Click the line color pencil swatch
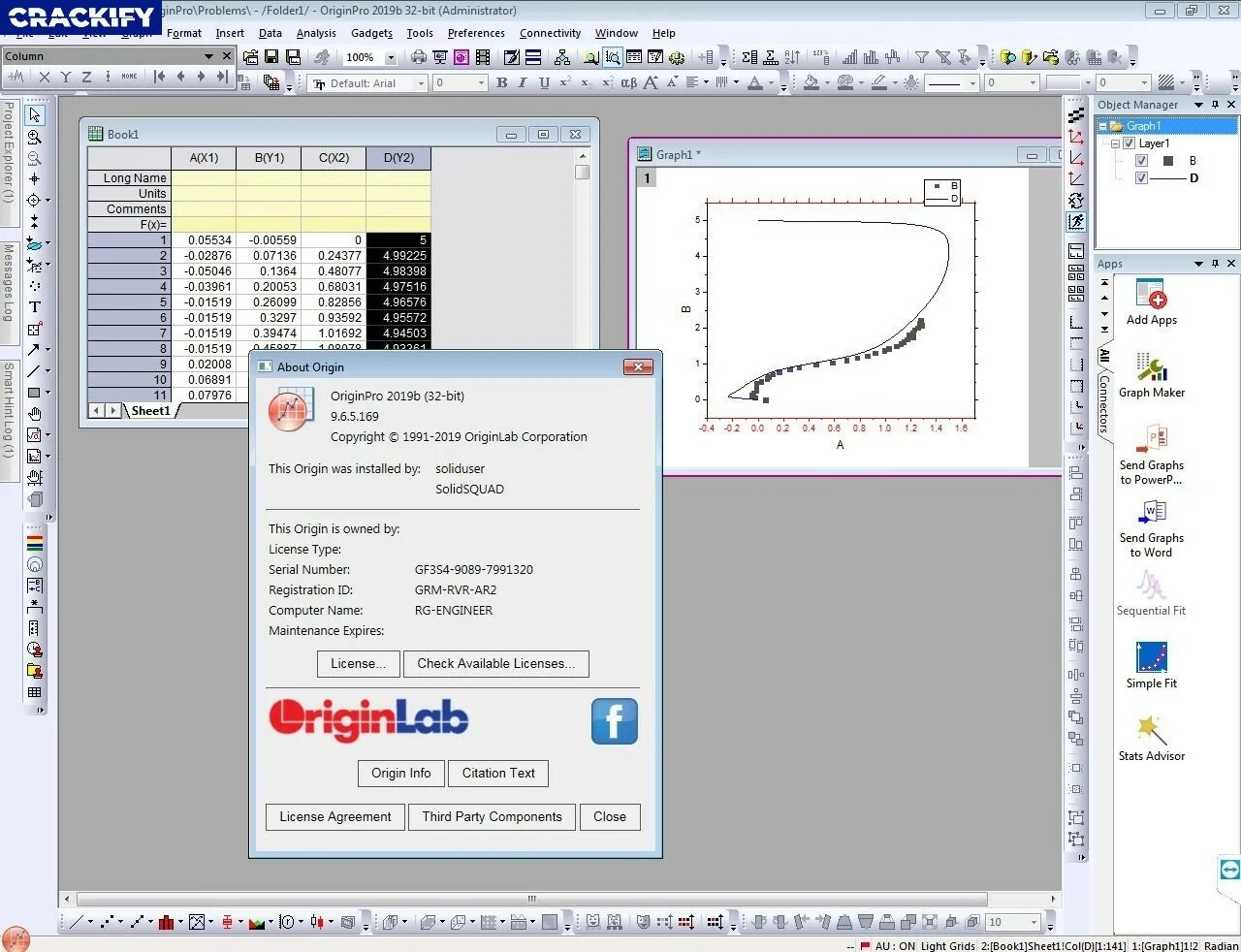1241x952 pixels. [878, 83]
